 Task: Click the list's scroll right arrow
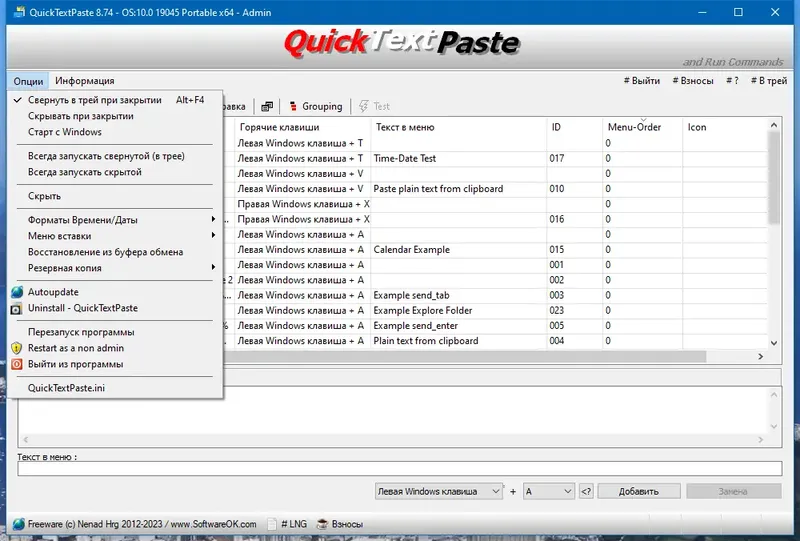[x=761, y=356]
